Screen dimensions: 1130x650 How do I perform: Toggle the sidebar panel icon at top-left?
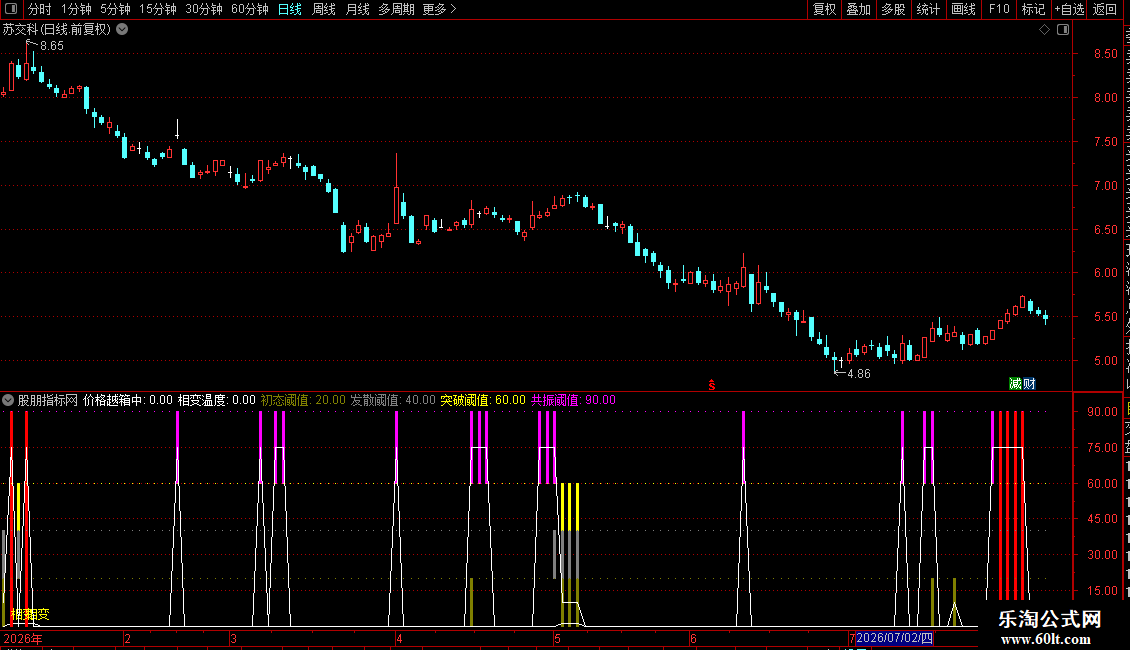coord(11,9)
